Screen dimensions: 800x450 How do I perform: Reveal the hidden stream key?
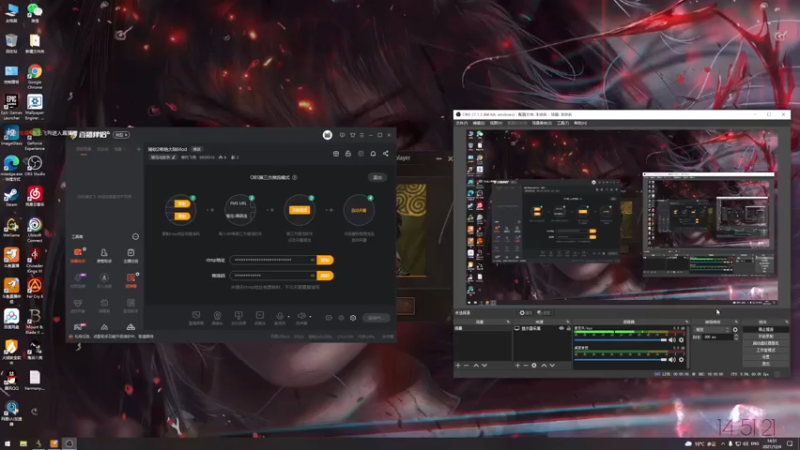coord(312,276)
